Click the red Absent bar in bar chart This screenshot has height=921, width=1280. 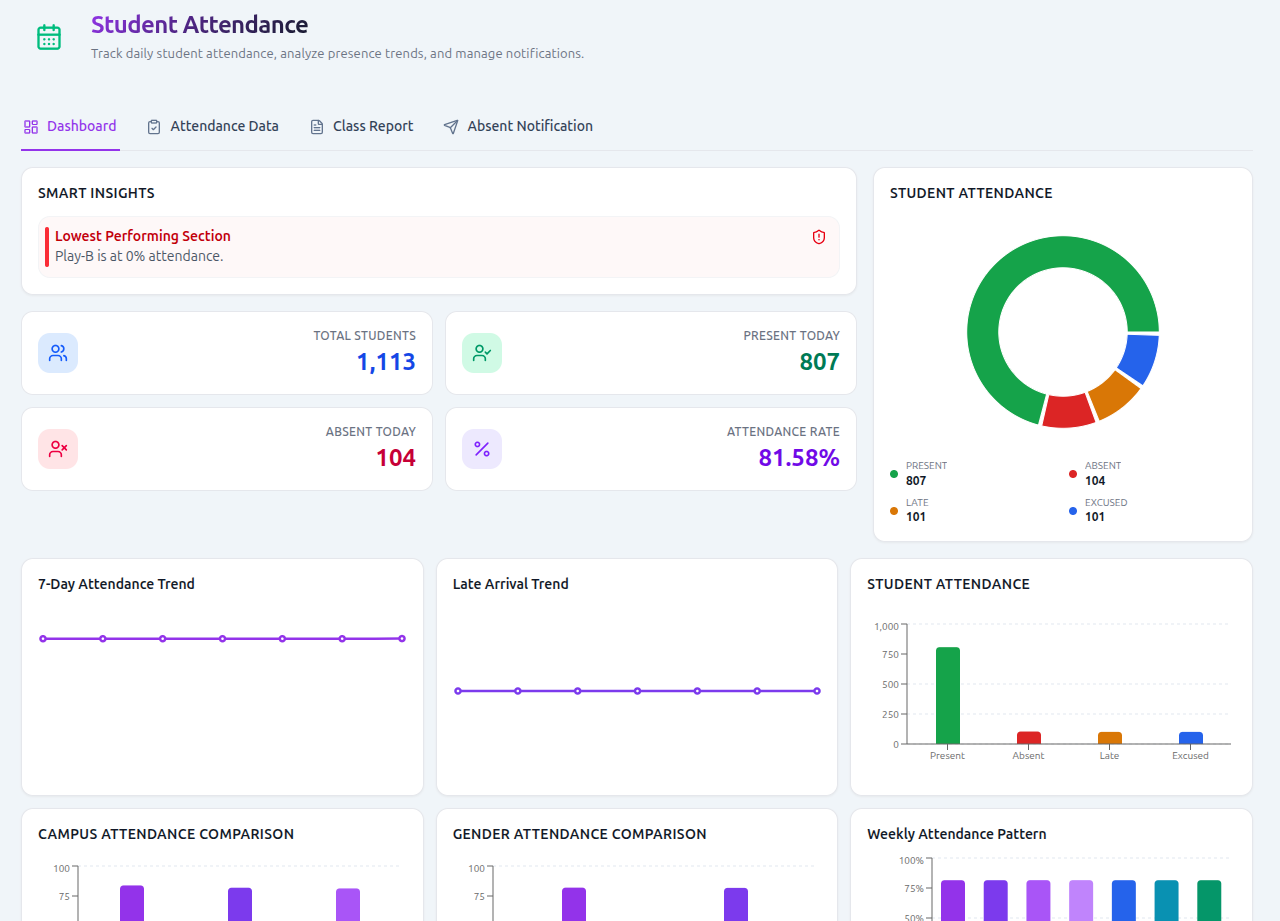tap(1029, 738)
